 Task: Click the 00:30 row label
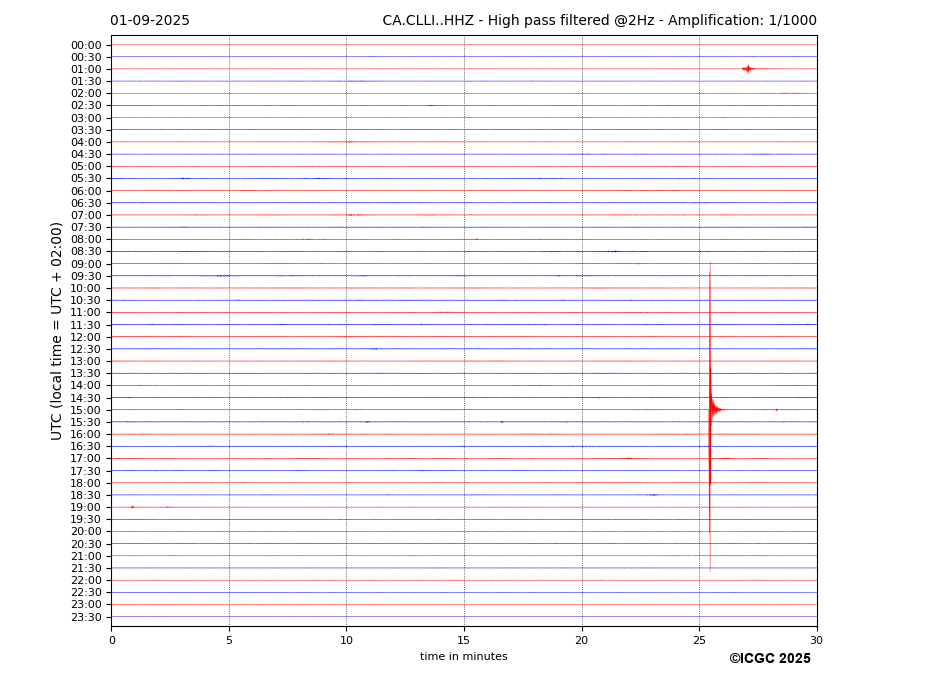click(x=86, y=57)
